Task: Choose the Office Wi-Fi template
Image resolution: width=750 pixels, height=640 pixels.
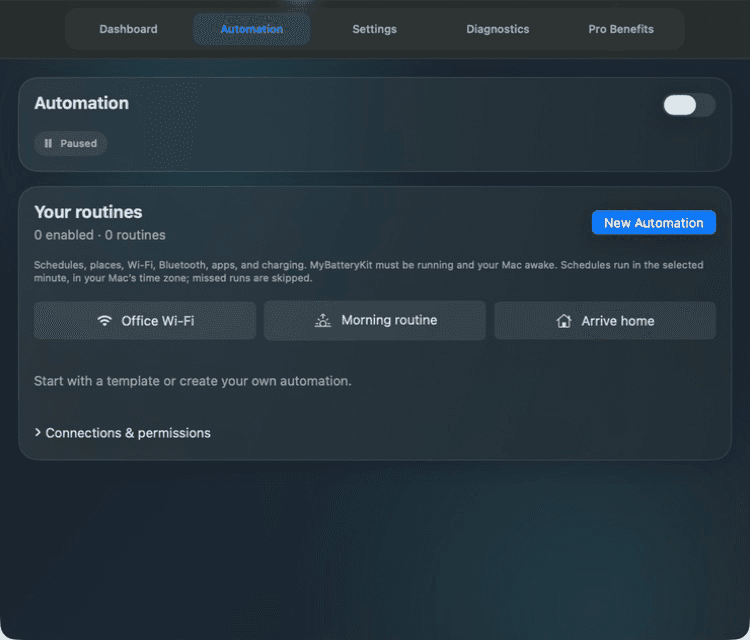Action: 145,321
